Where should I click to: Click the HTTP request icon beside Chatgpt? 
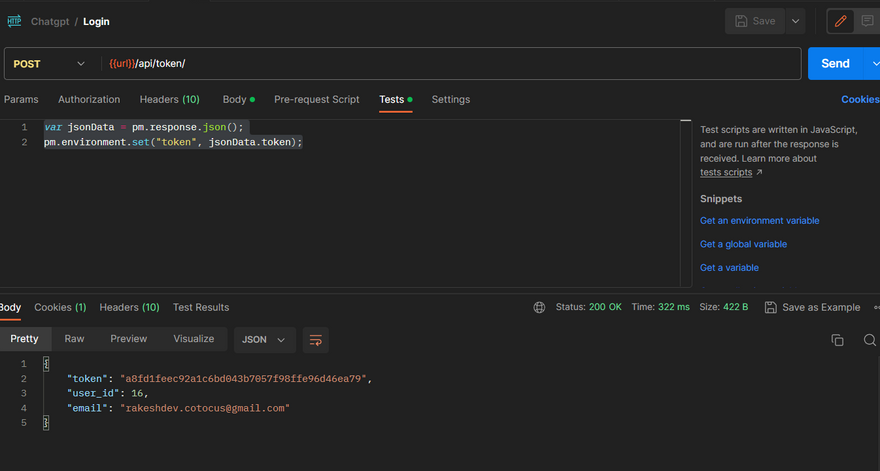pyautogui.click(x=14, y=21)
